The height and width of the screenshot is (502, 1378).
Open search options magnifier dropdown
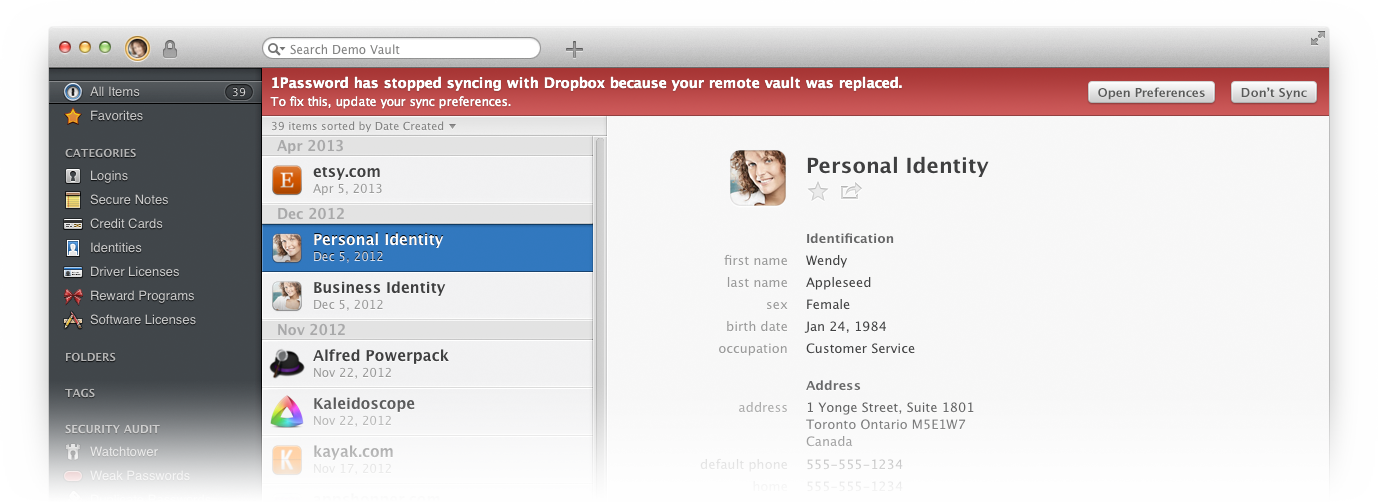[277, 49]
